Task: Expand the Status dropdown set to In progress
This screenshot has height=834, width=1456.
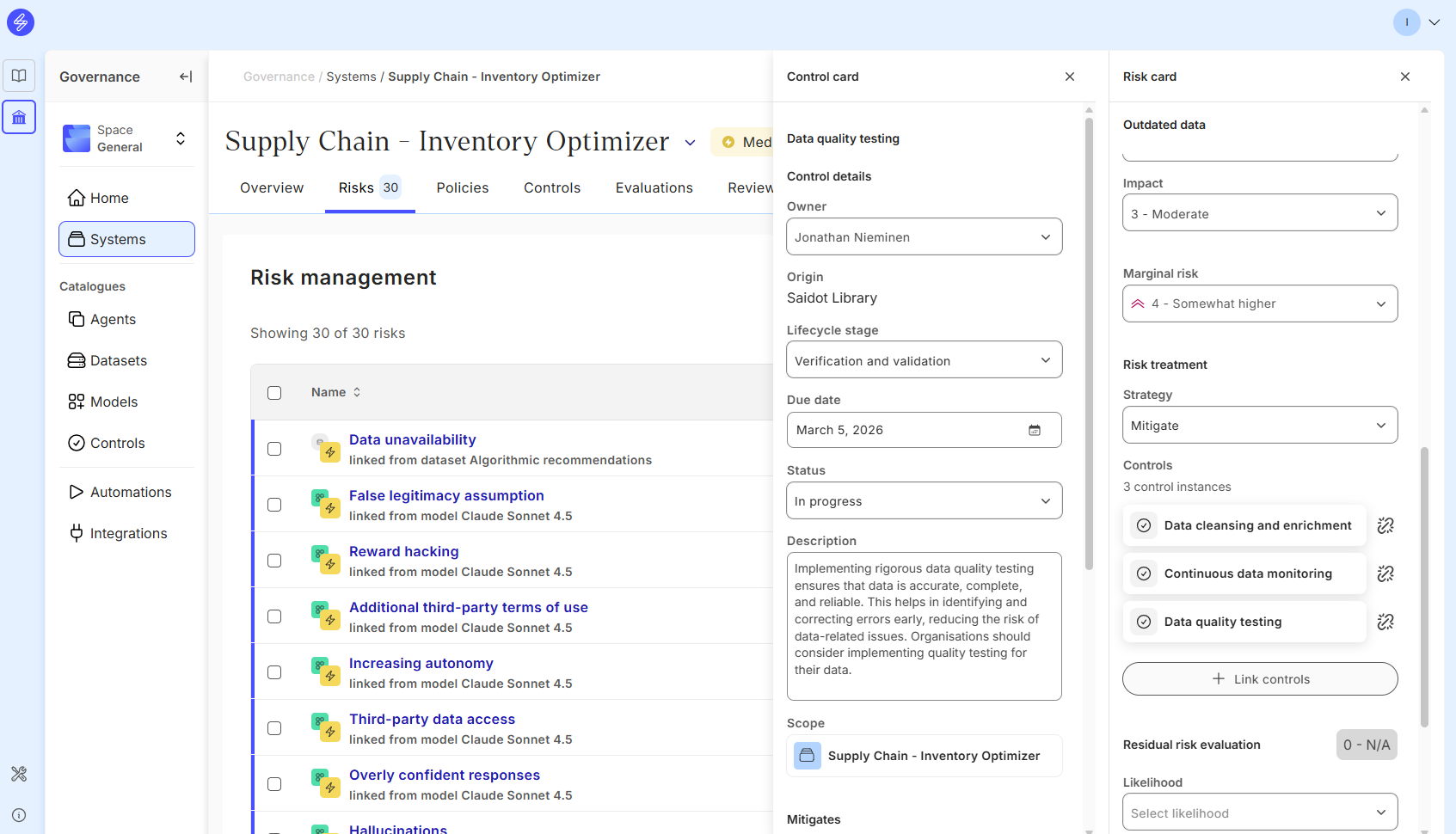Action: [x=924, y=501]
